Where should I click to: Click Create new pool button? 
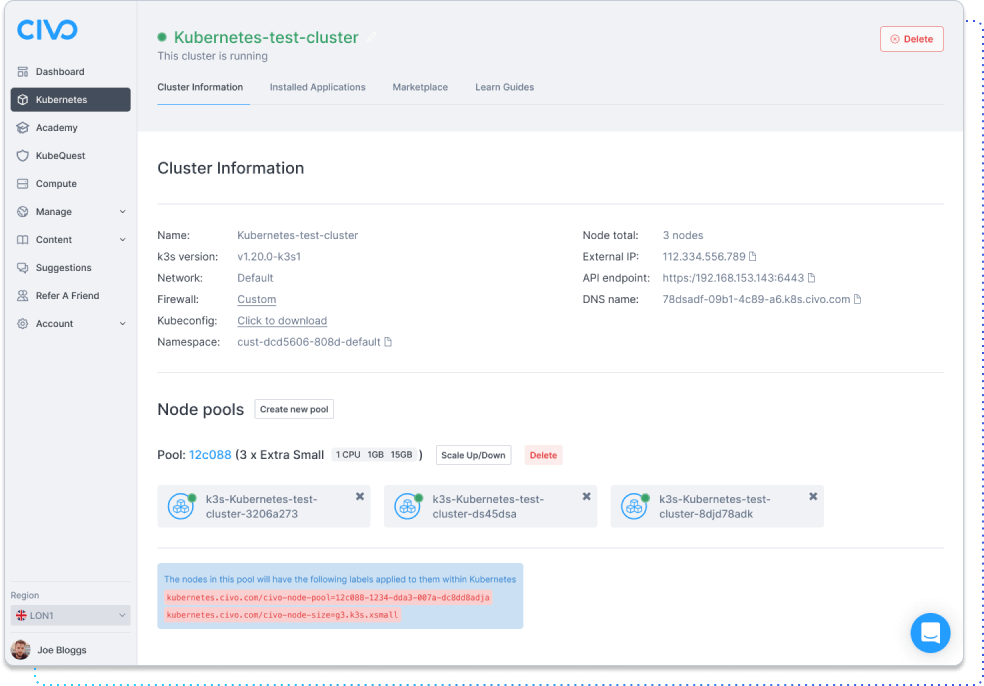point(294,409)
